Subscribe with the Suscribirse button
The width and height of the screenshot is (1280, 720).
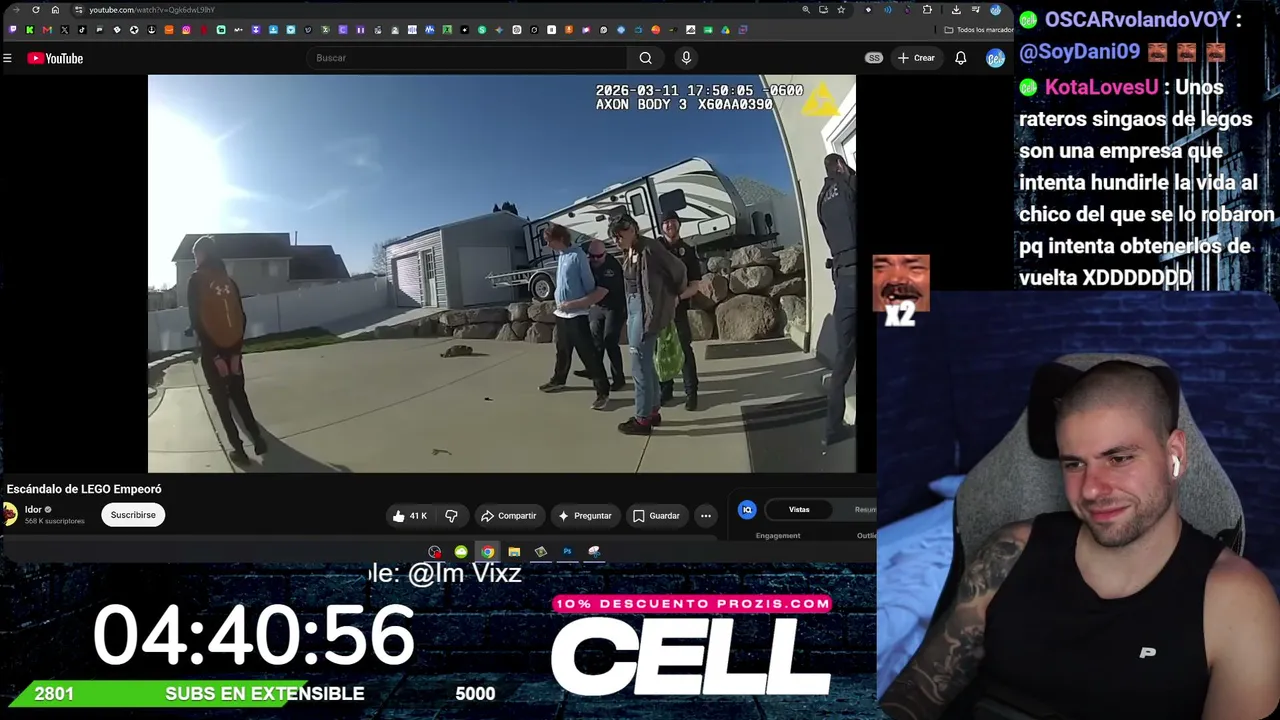pos(133,515)
